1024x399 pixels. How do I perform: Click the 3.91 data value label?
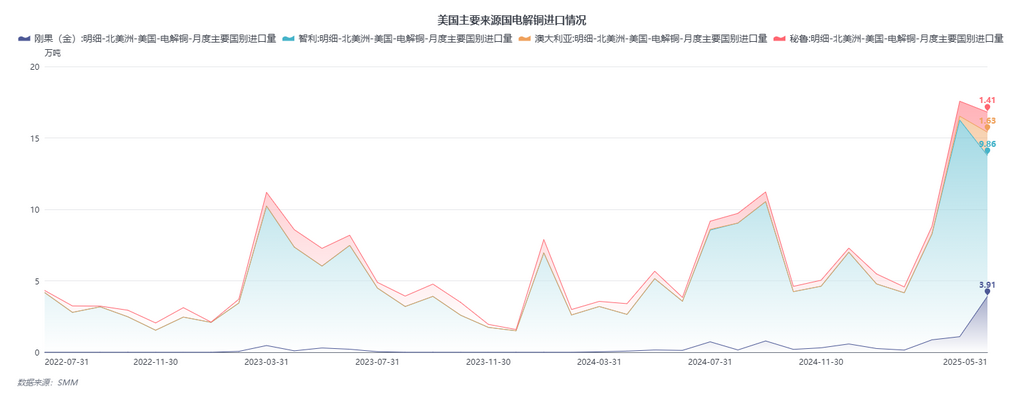click(987, 284)
